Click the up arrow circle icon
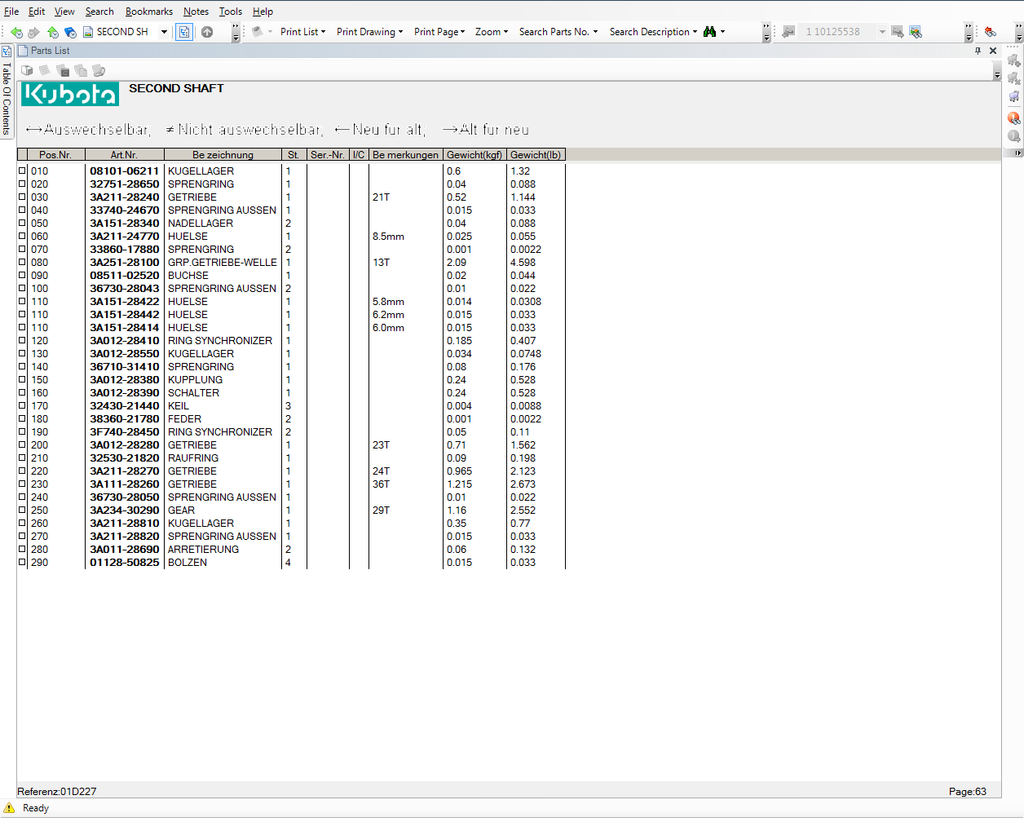The image size is (1024, 818). pyautogui.click(x=207, y=32)
